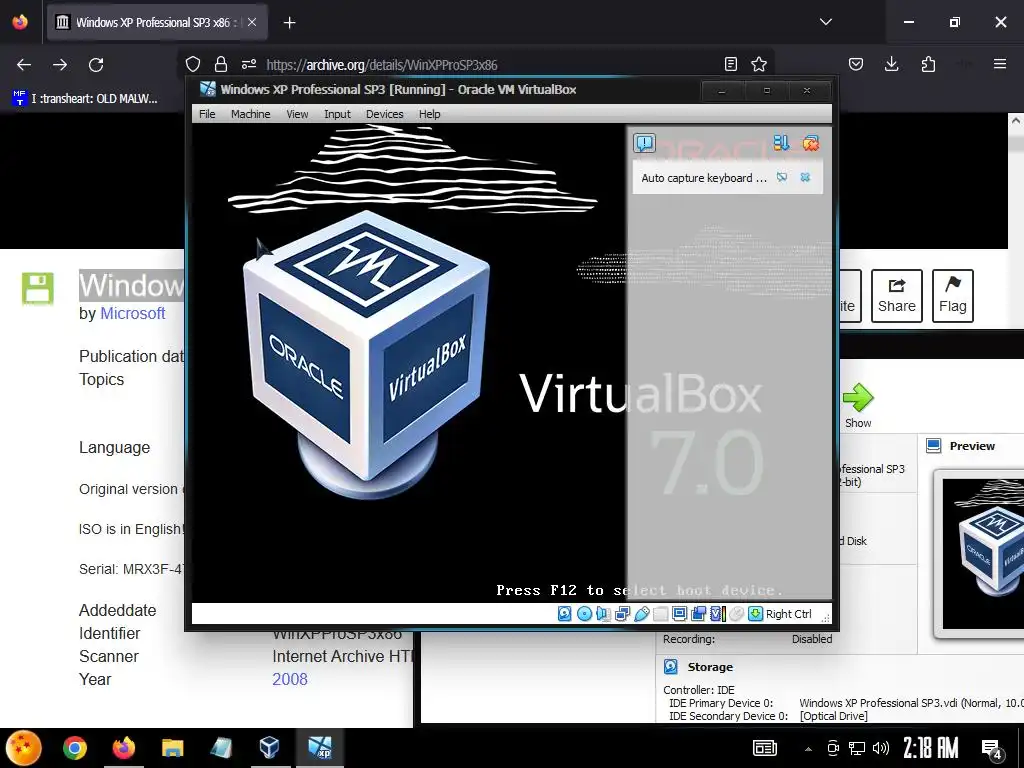Click the archive.org URL in the address bar
1024x768 pixels.
tap(382, 65)
